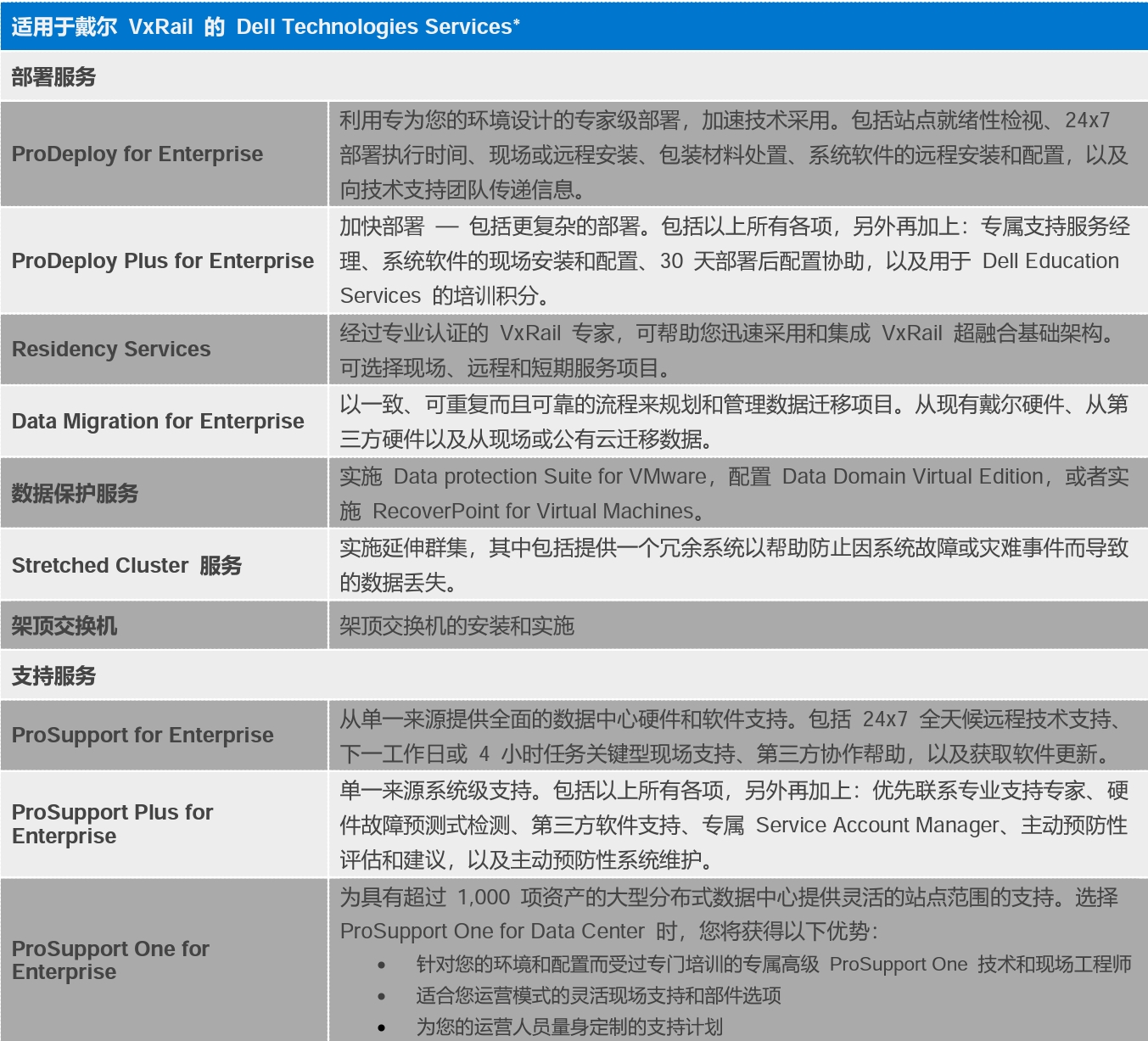Screen dimensions: 1148x1041
Task: Select the ProSupport for Enterprise row label
Action: pos(143,735)
